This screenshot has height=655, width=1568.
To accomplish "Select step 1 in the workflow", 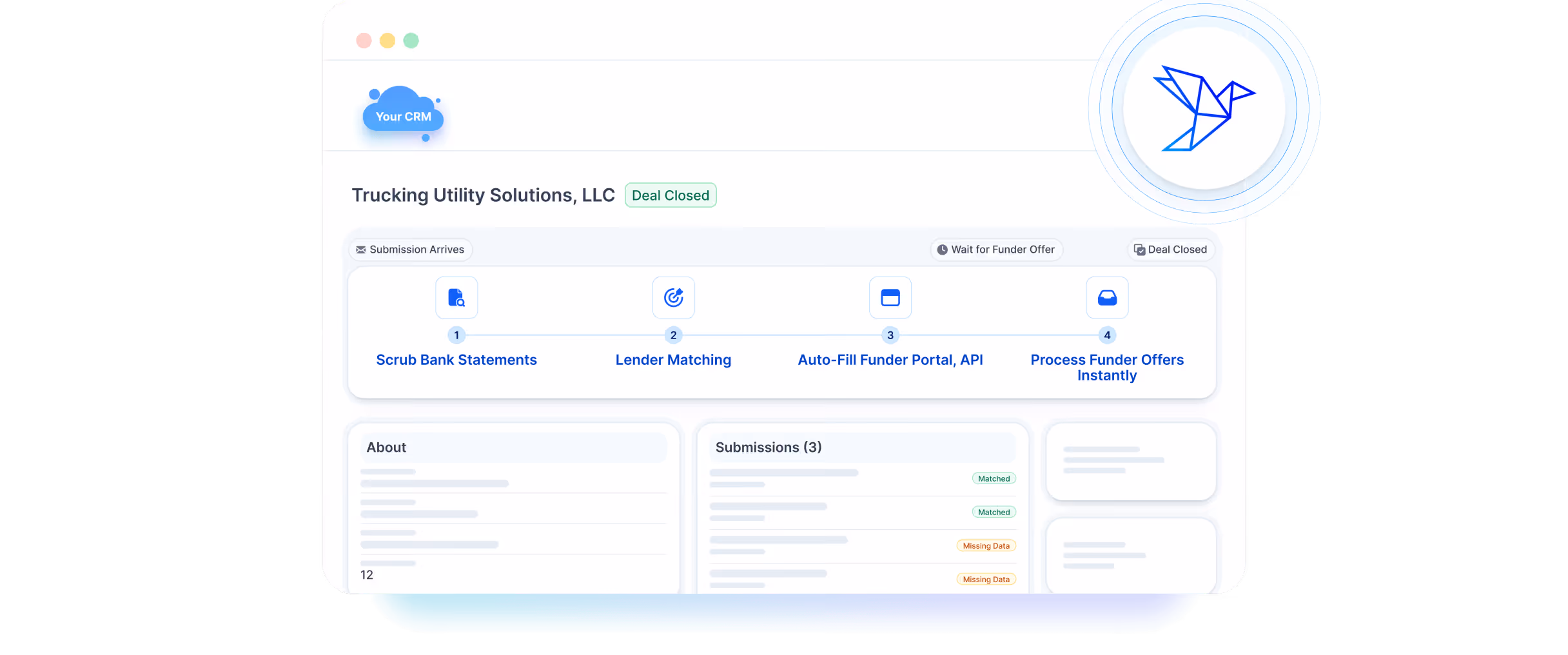I will click(456, 335).
